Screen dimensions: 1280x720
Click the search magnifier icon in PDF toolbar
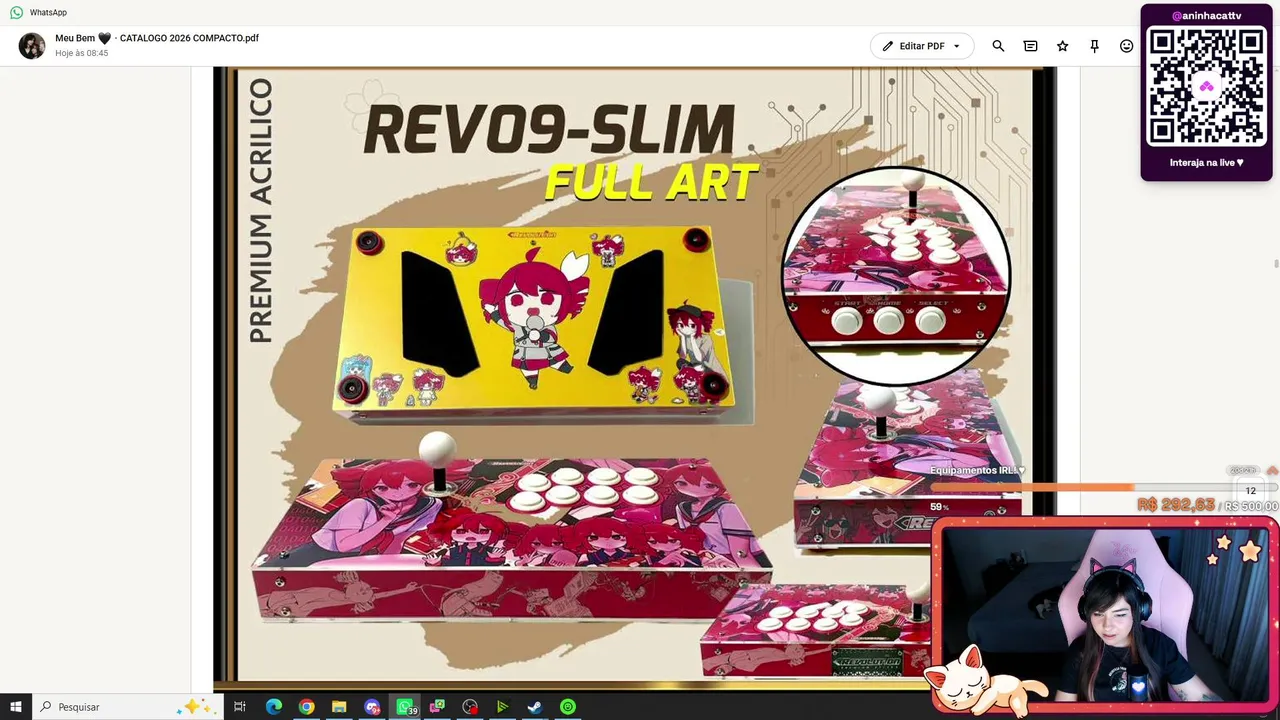998,46
